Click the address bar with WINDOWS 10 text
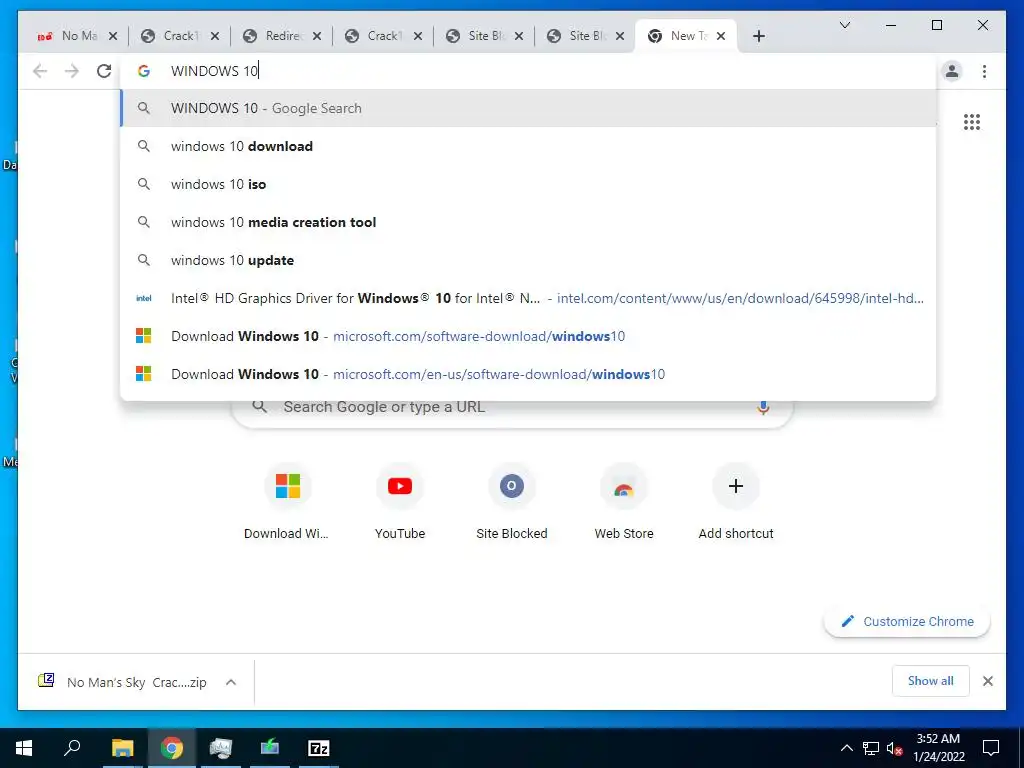Image resolution: width=1024 pixels, height=768 pixels. (528, 71)
